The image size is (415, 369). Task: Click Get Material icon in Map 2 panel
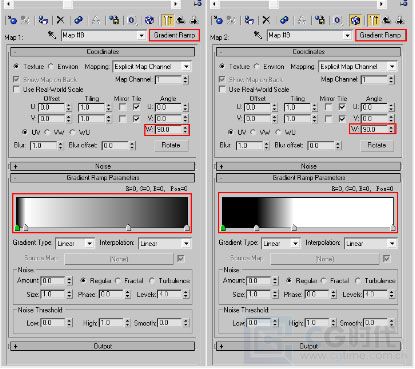pyautogui.click(x=218, y=21)
